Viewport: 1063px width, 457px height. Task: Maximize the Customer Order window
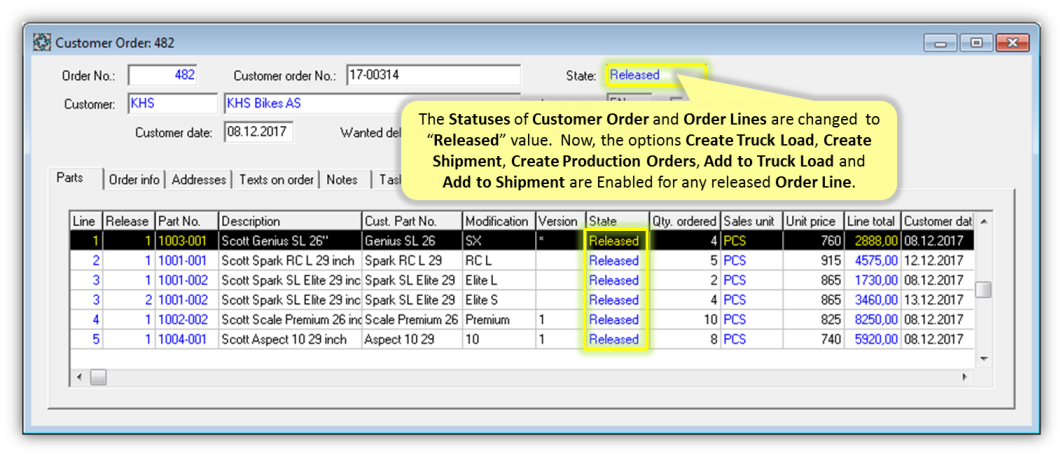coord(976,43)
